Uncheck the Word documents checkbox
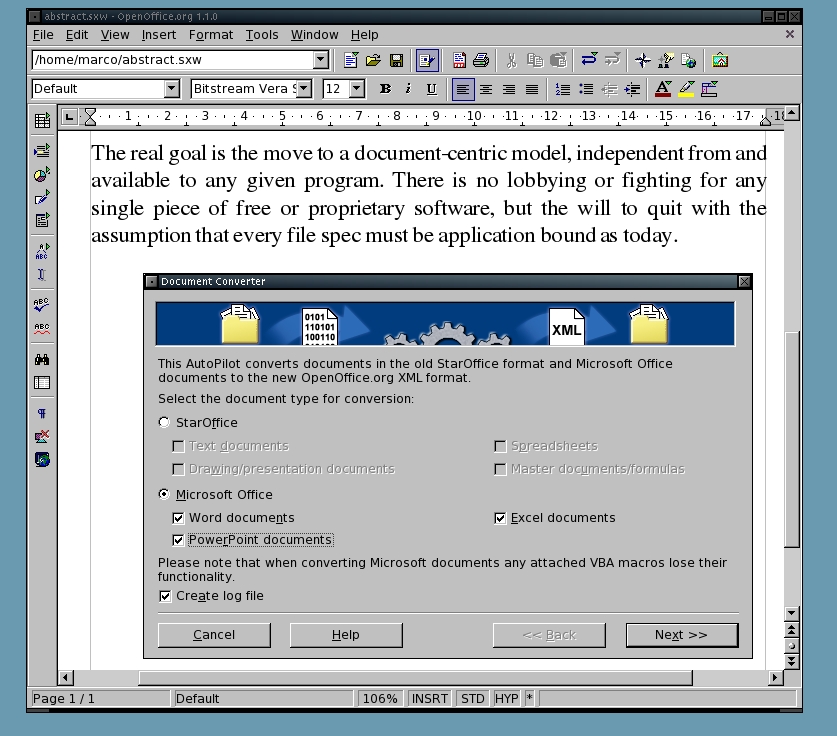This screenshot has width=837, height=736. coord(179,518)
